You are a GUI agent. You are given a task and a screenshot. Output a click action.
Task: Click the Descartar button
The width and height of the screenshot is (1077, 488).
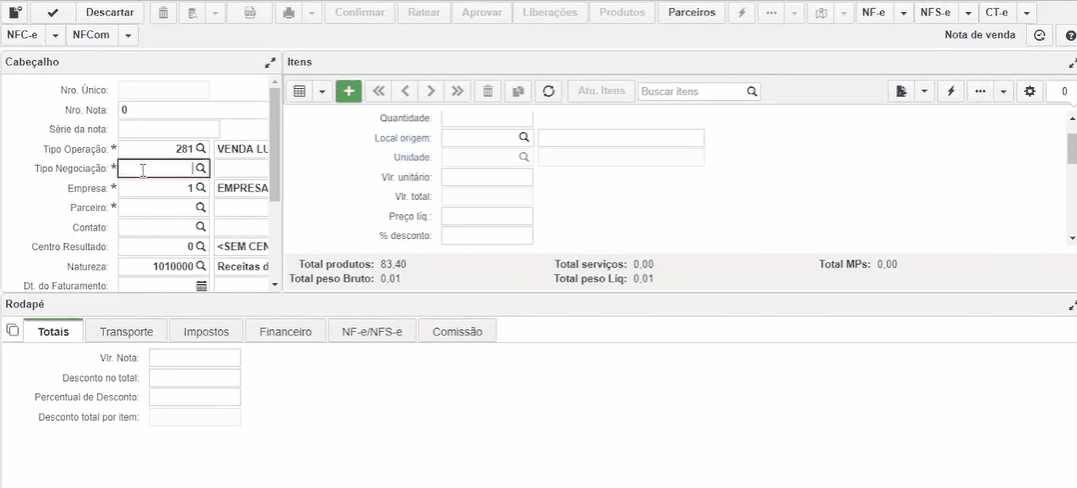(x=110, y=12)
